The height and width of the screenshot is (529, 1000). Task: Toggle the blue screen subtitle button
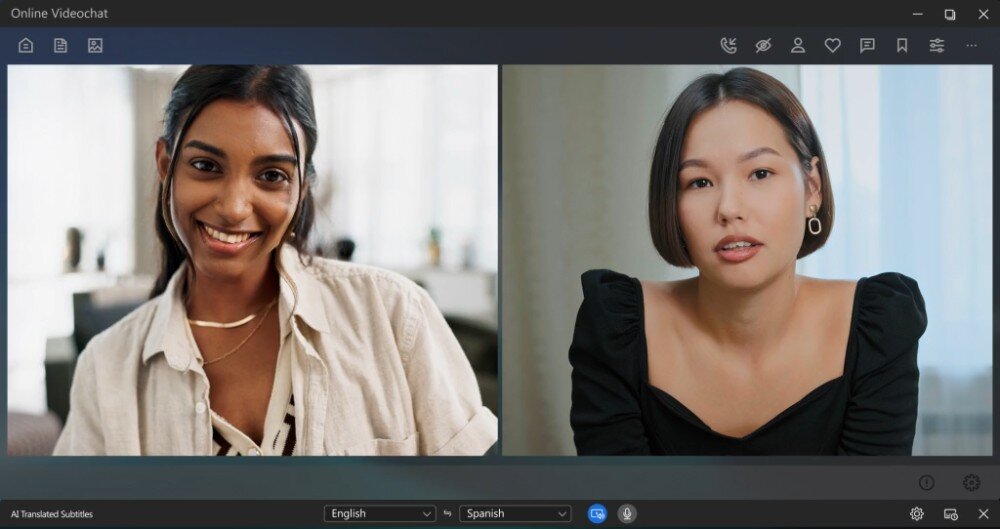pos(597,513)
